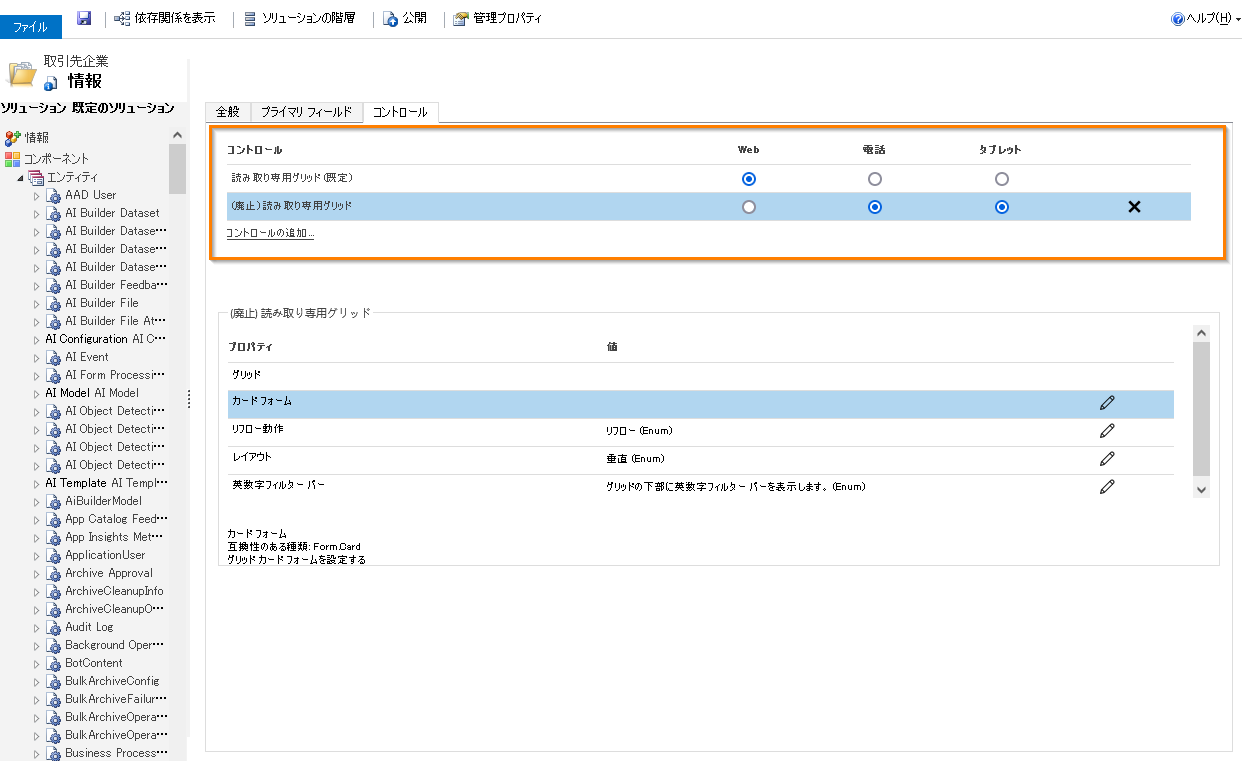The width and height of the screenshot is (1242, 761).
Task: Click the コントロールの追加... link
Action: [270, 233]
